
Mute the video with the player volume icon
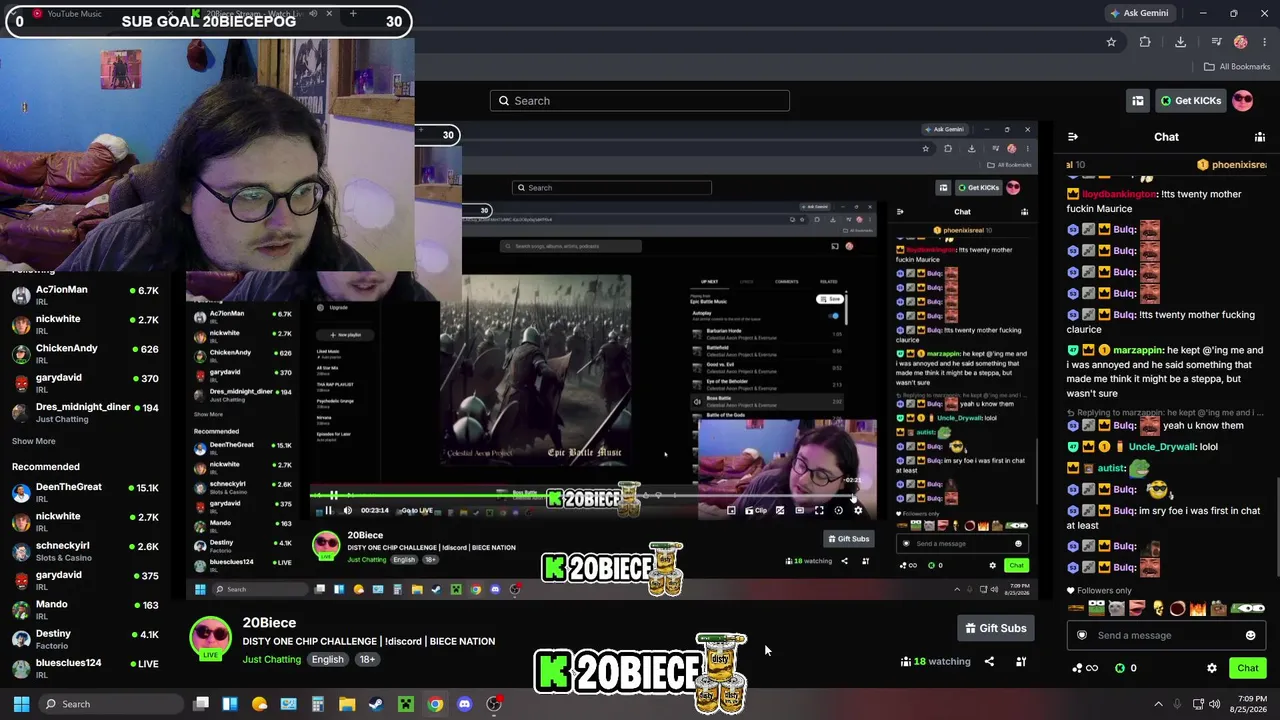(x=347, y=510)
